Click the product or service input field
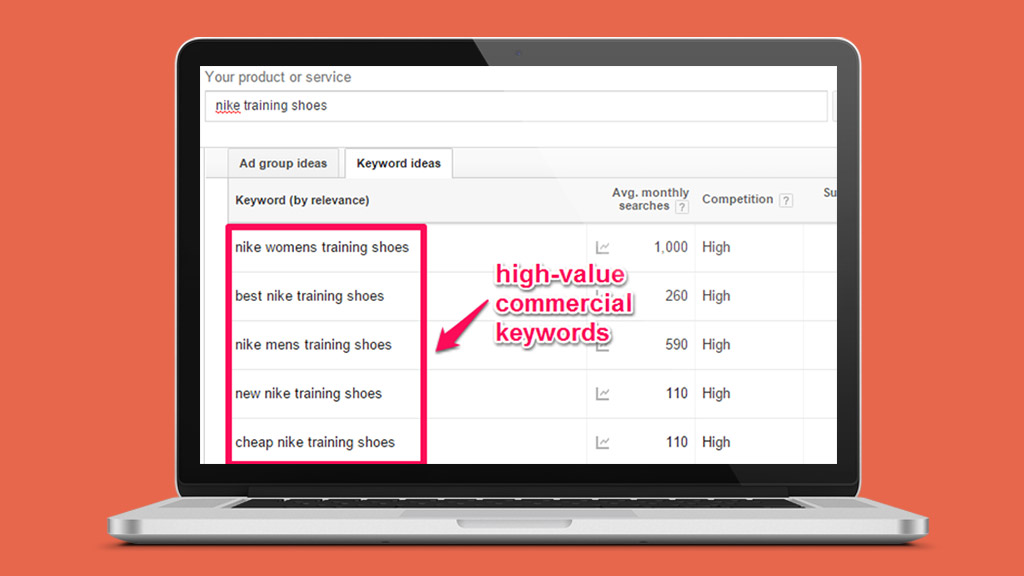Image resolution: width=1024 pixels, height=576 pixels. point(516,106)
